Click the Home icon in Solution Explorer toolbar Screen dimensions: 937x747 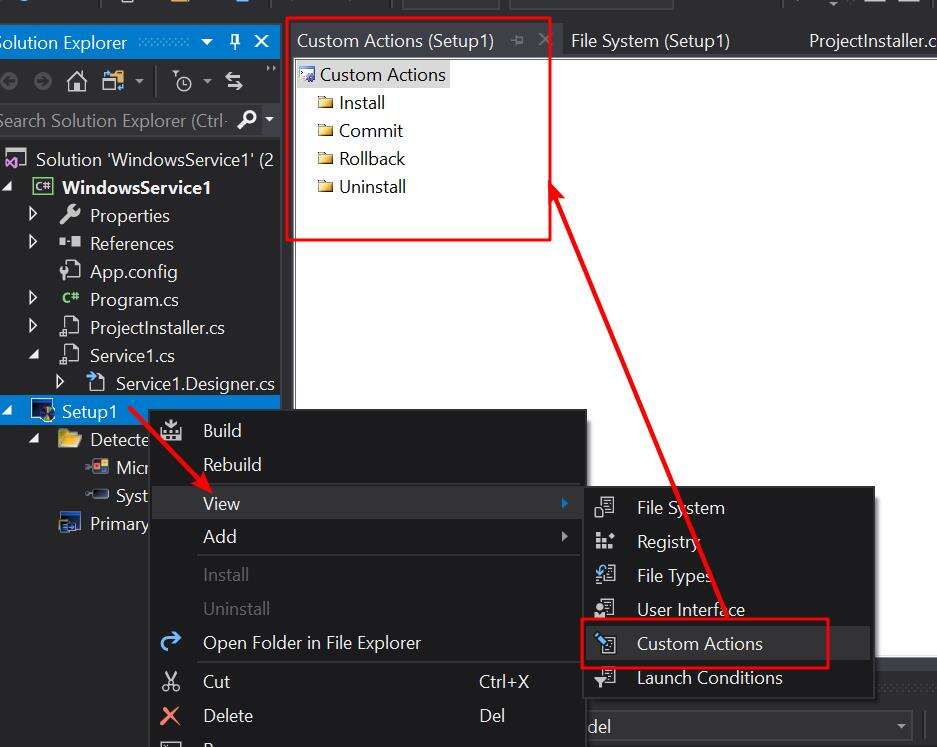pos(76,81)
